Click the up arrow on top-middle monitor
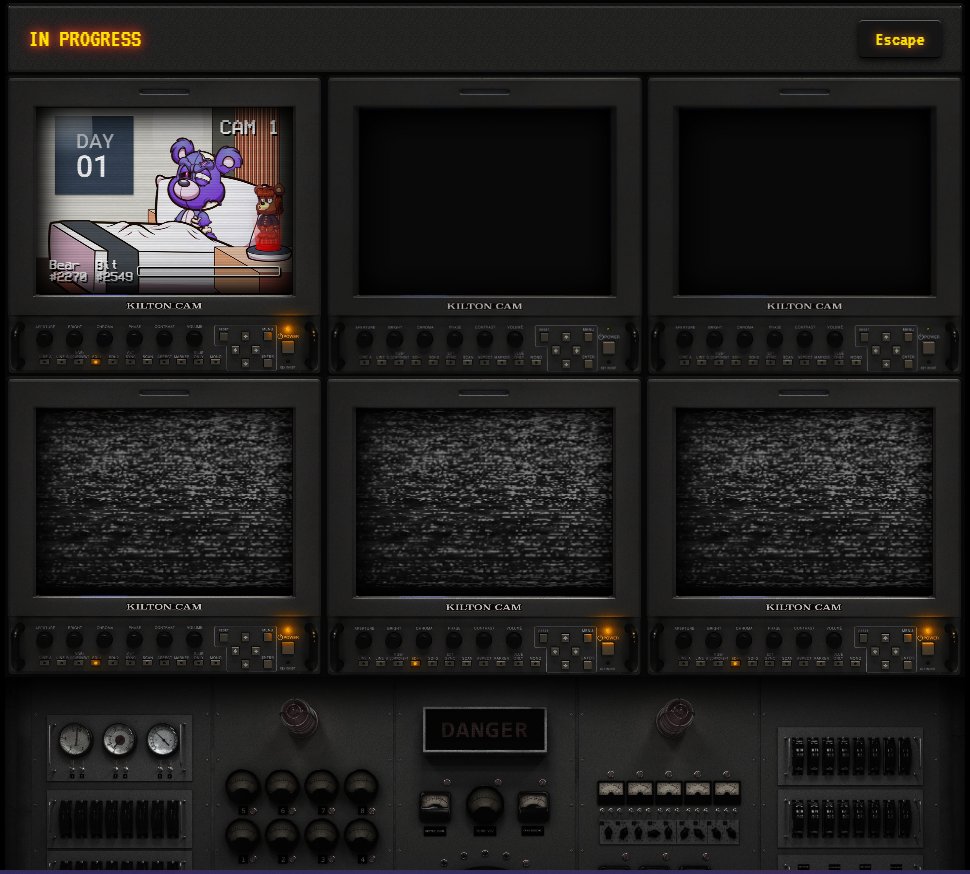 [566, 336]
